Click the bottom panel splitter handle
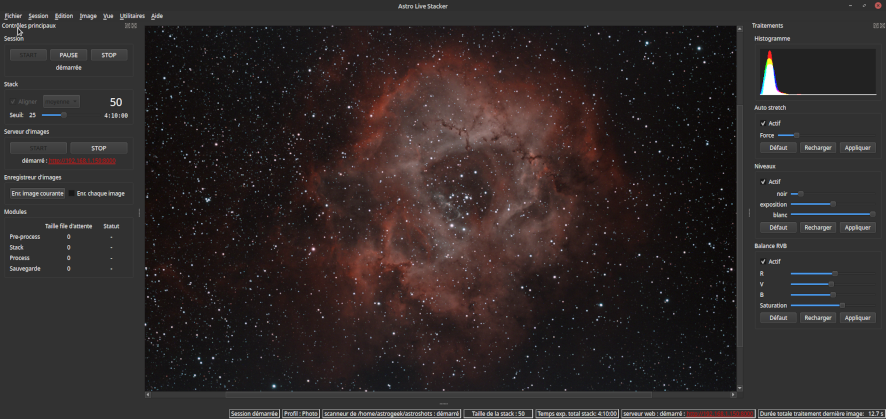 443,403
